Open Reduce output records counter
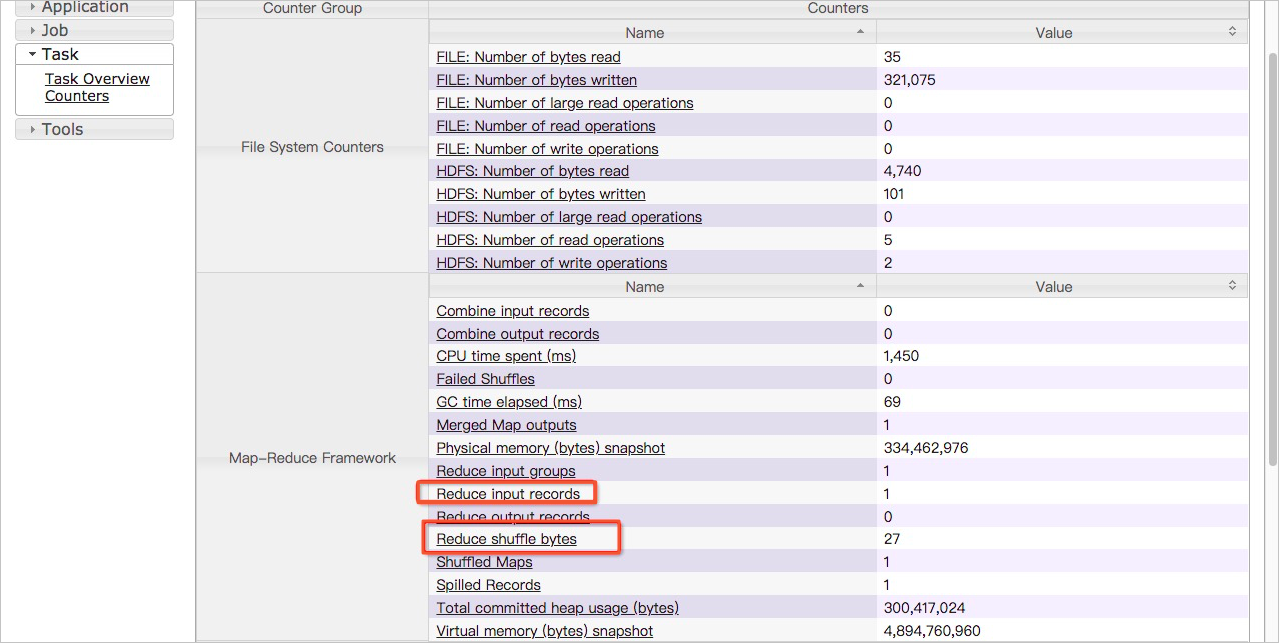The height and width of the screenshot is (643, 1279). click(x=513, y=517)
